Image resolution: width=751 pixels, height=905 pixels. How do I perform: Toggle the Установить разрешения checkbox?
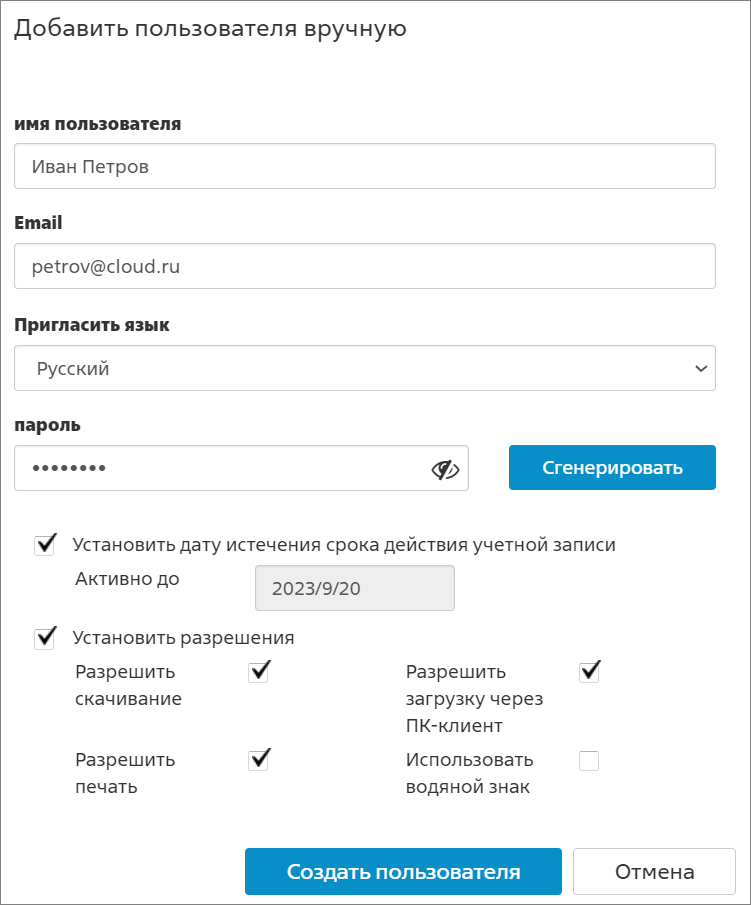tap(44, 638)
